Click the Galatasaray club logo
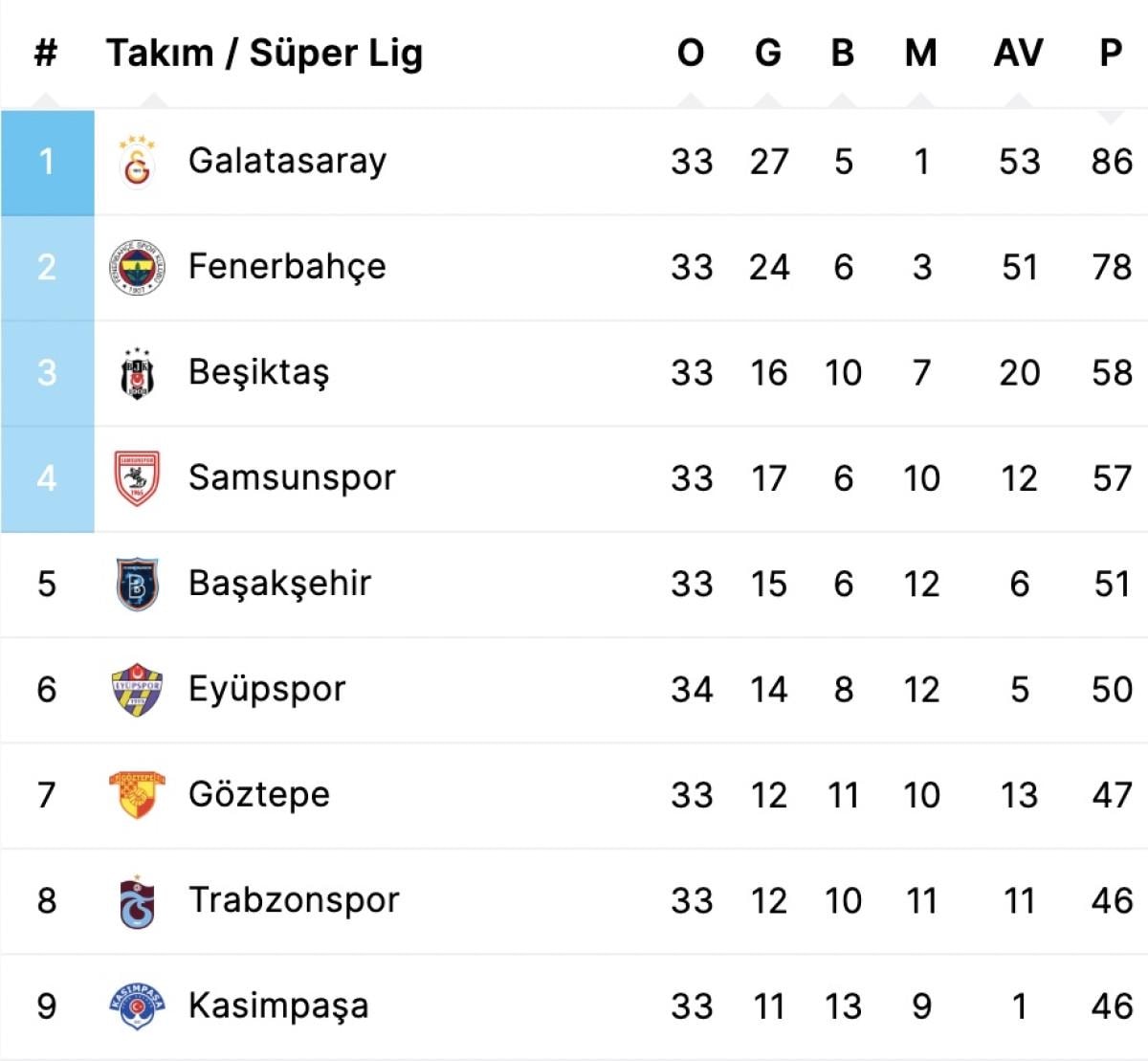The image size is (1148, 1061). [x=137, y=161]
